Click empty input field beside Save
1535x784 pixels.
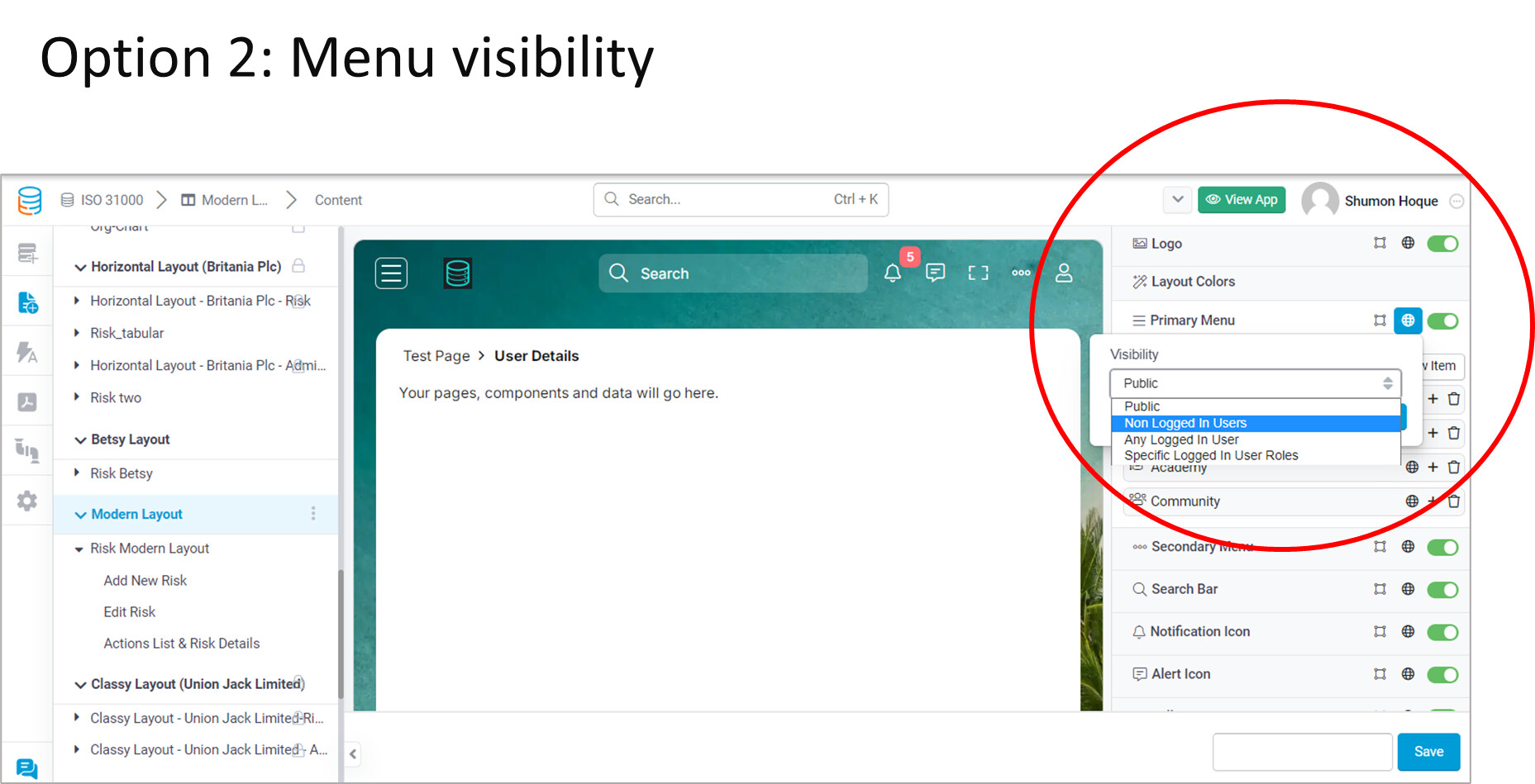(1302, 752)
